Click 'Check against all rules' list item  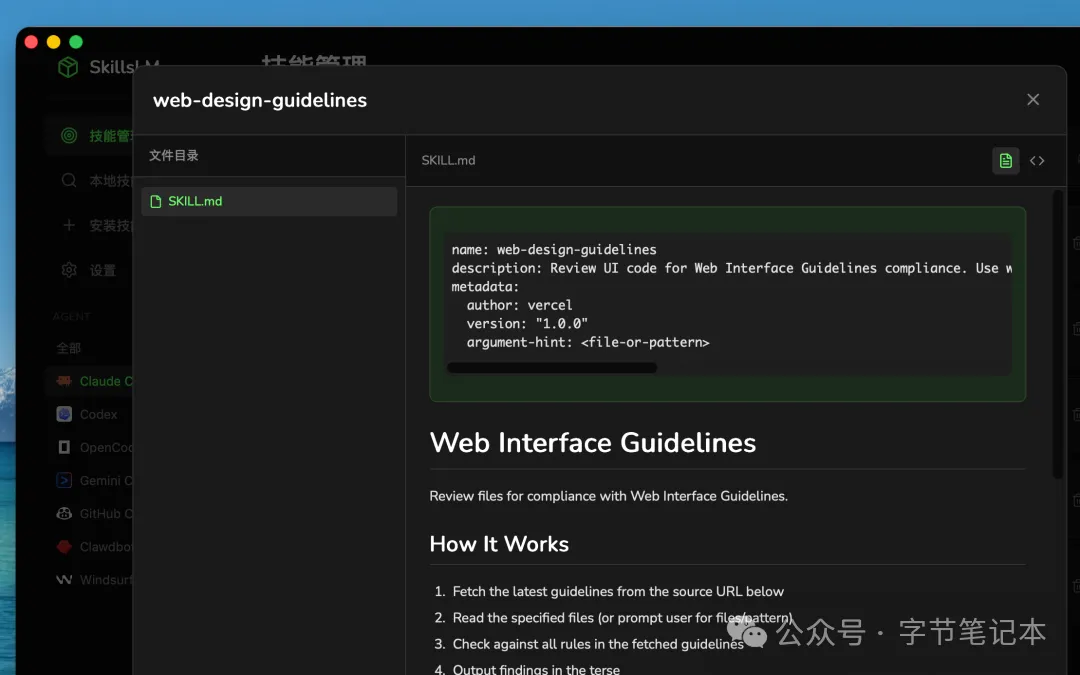pyautogui.click(x=598, y=644)
